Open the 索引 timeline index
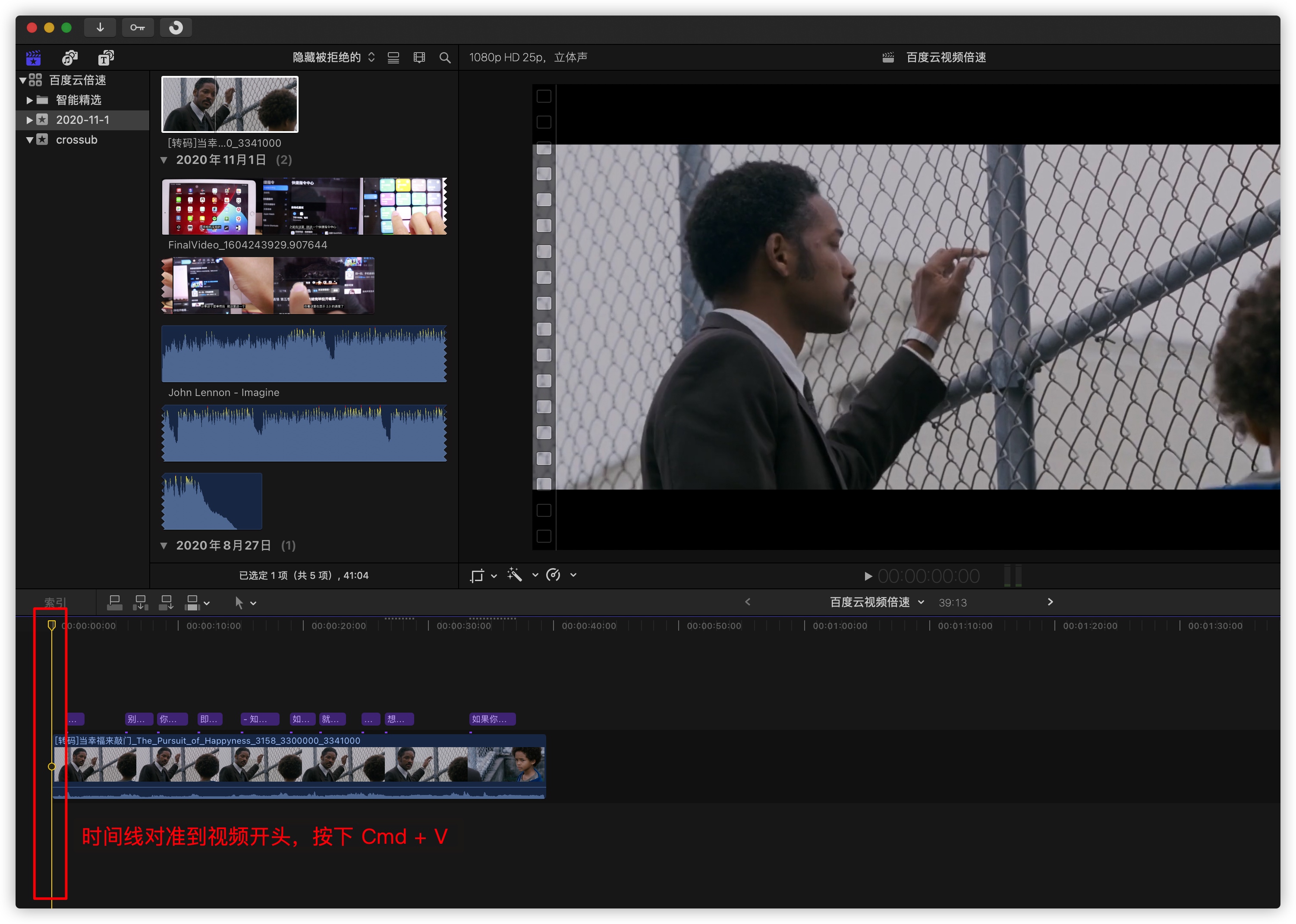1296x924 pixels. coord(55,603)
